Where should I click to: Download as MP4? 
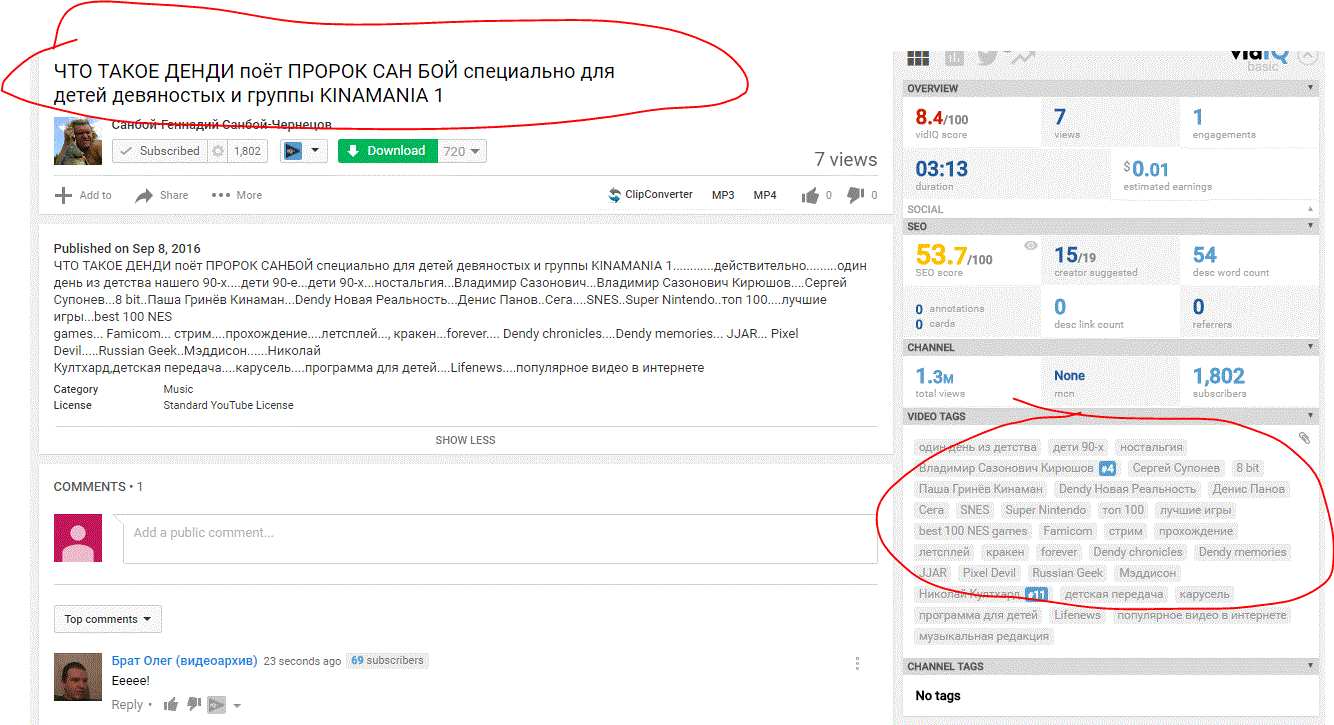click(765, 195)
